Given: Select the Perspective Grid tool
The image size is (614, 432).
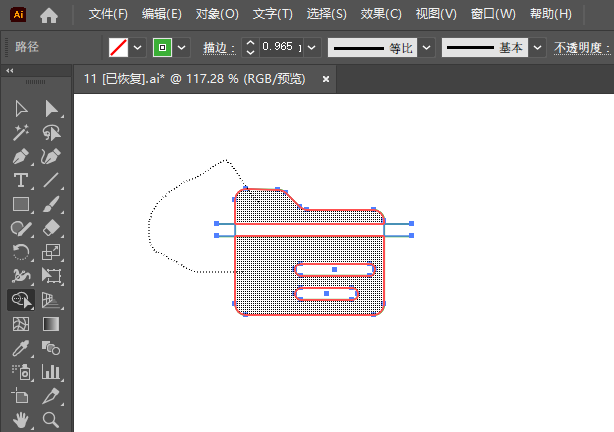Looking at the screenshot, I should point(51,300).
